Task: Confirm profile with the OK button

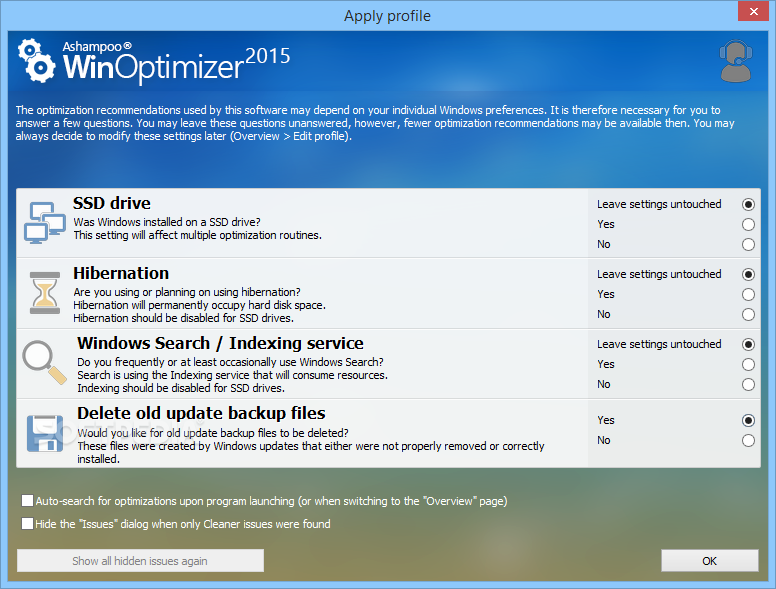Action: 709,561
